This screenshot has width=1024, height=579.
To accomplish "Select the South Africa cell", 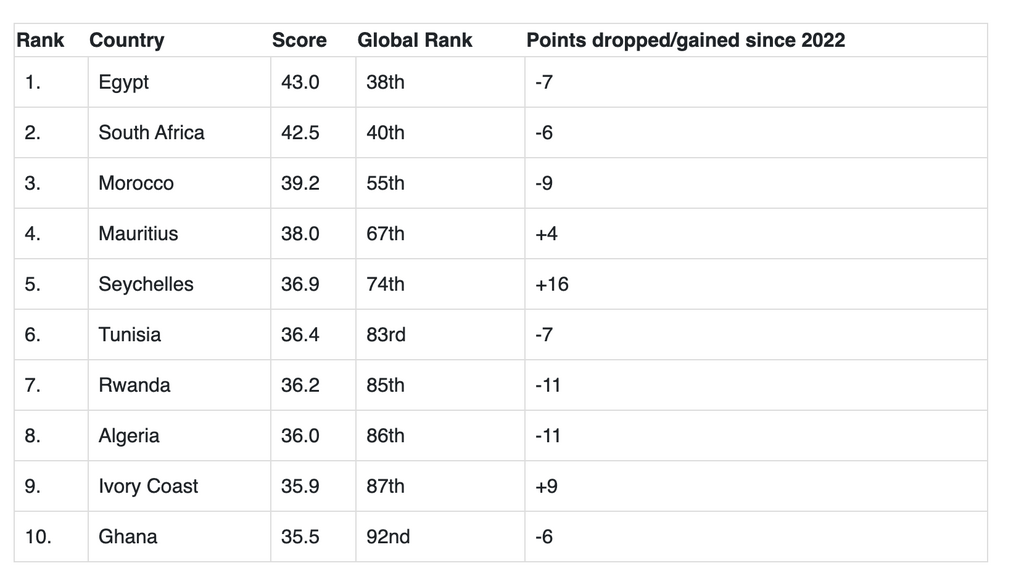I will pos(151,132).
